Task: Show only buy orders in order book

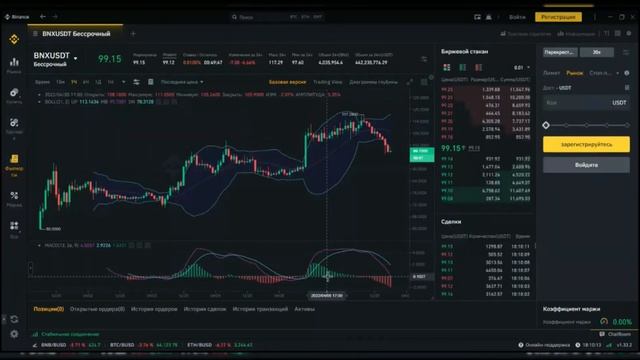Action: click(x=462, y=67)
